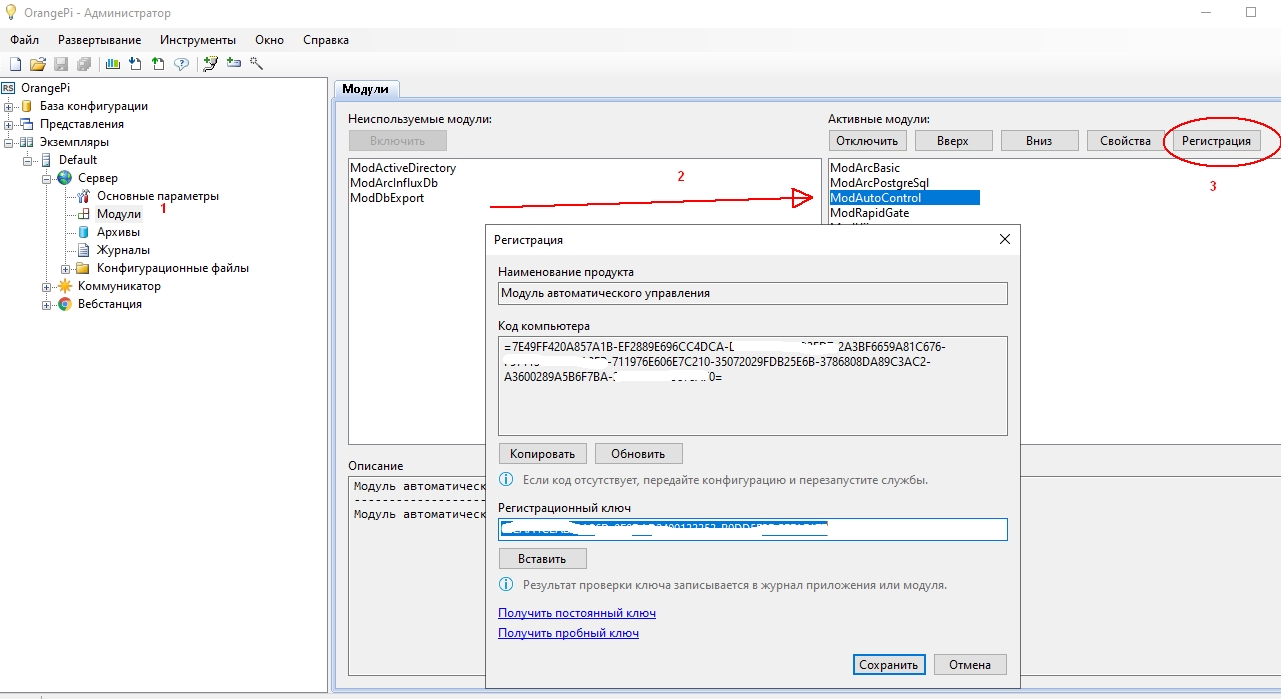
Task: Click the Open project folder icon
Action: tap(38, 64)
